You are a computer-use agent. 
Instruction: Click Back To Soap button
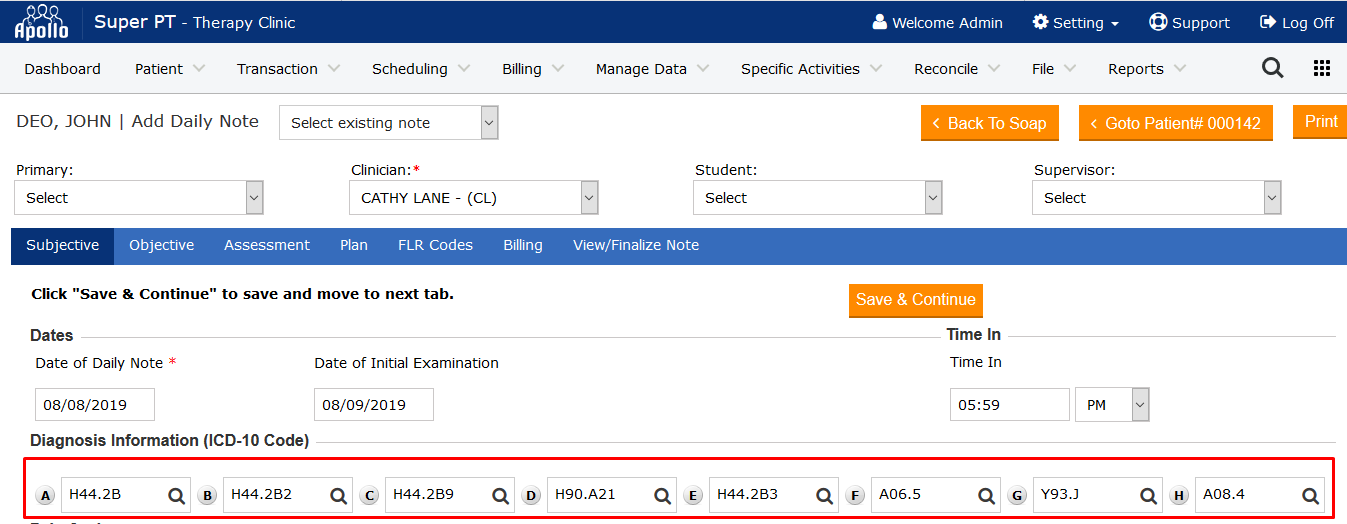989,123
